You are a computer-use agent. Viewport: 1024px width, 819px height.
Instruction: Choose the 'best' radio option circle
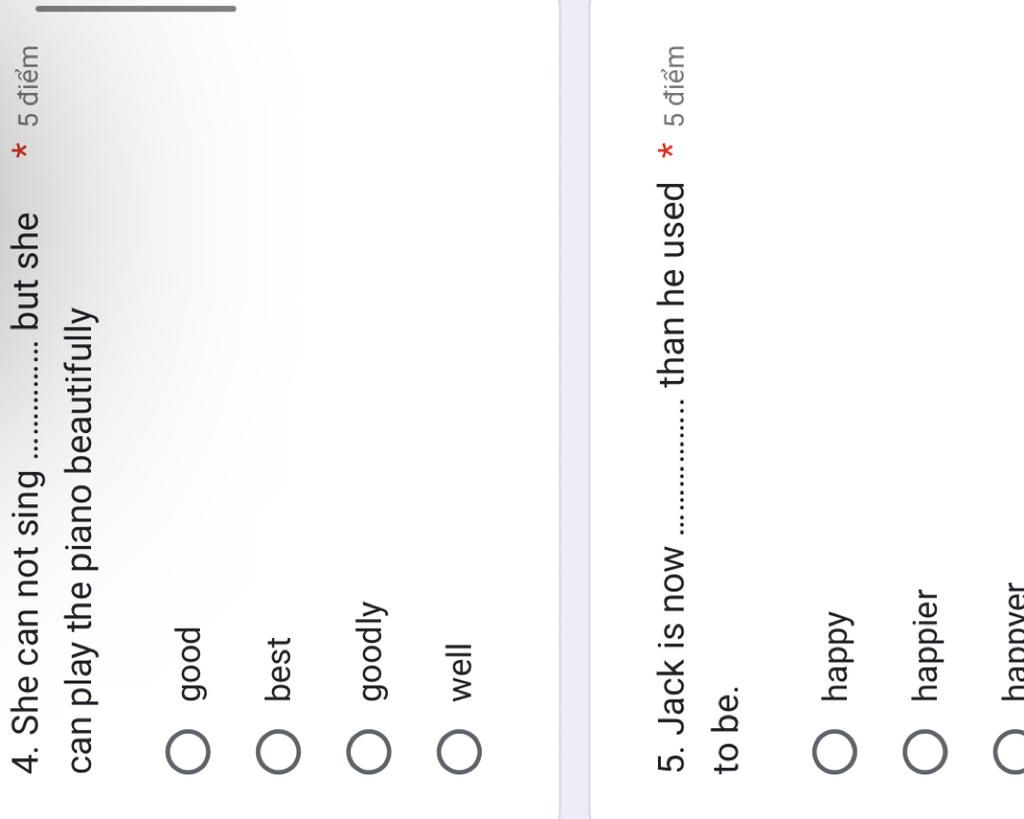278,752
